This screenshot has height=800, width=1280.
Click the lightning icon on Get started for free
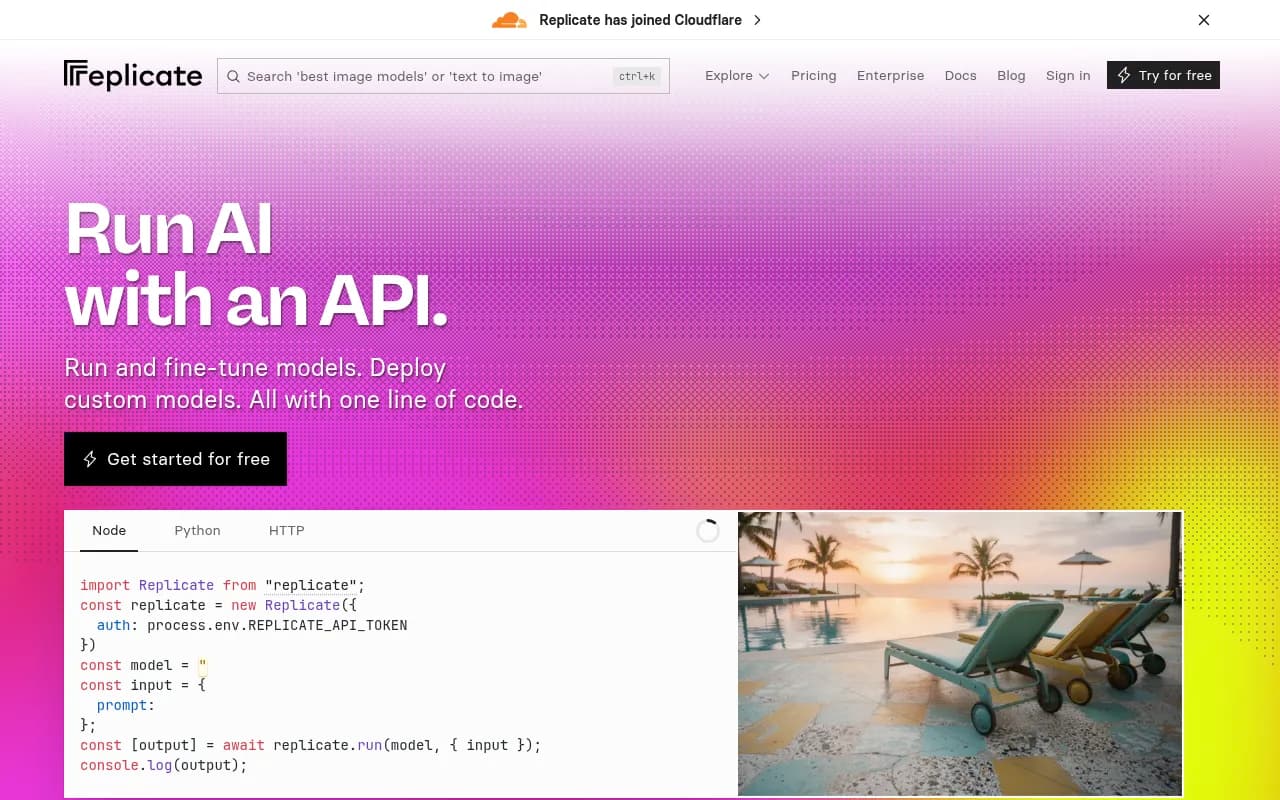point(90,459)
